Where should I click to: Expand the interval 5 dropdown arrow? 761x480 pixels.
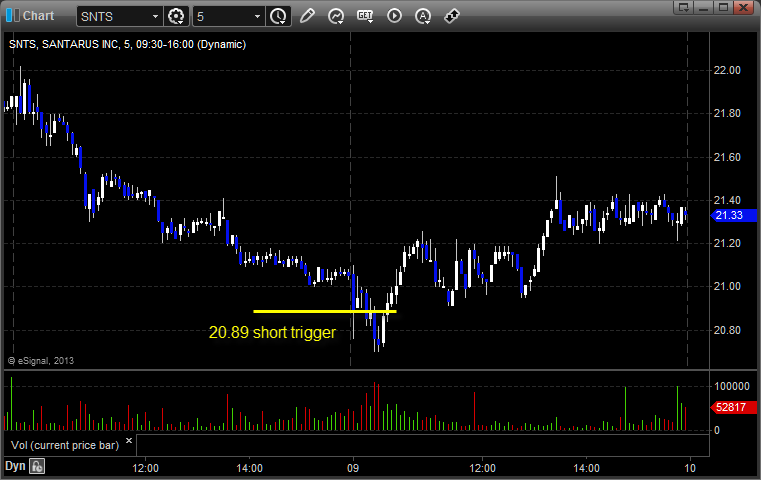click(258, 17)
